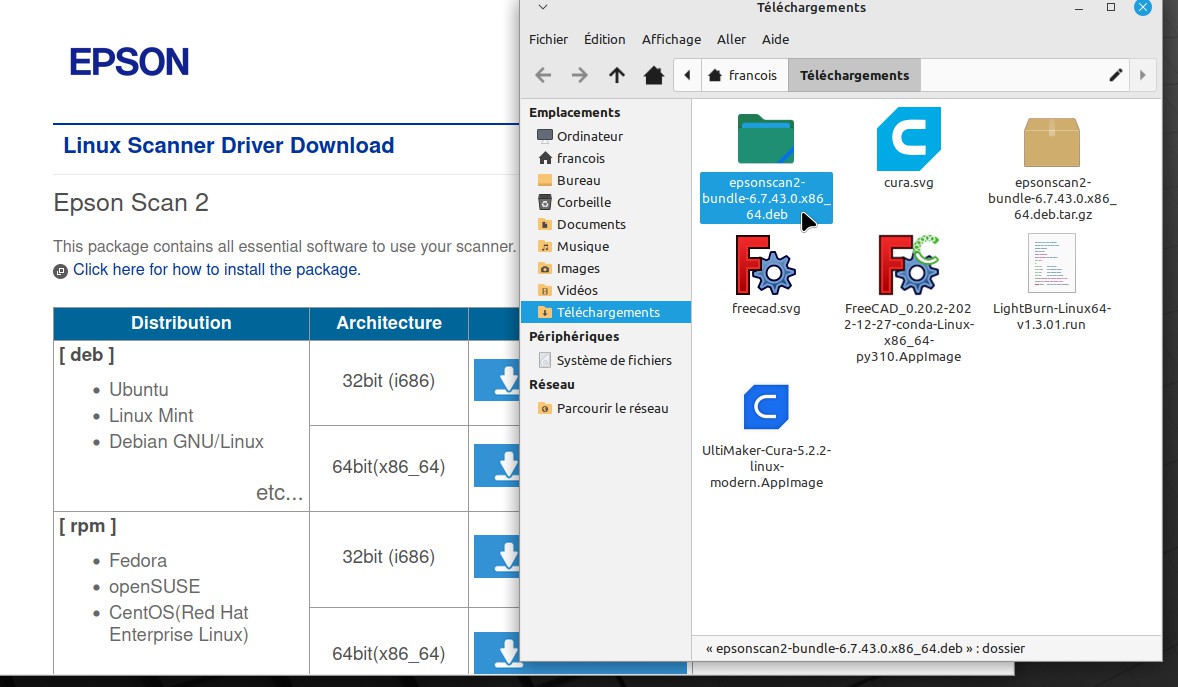
Task: Click the status bar text about the selected dossier
Action: click(865, 648)
